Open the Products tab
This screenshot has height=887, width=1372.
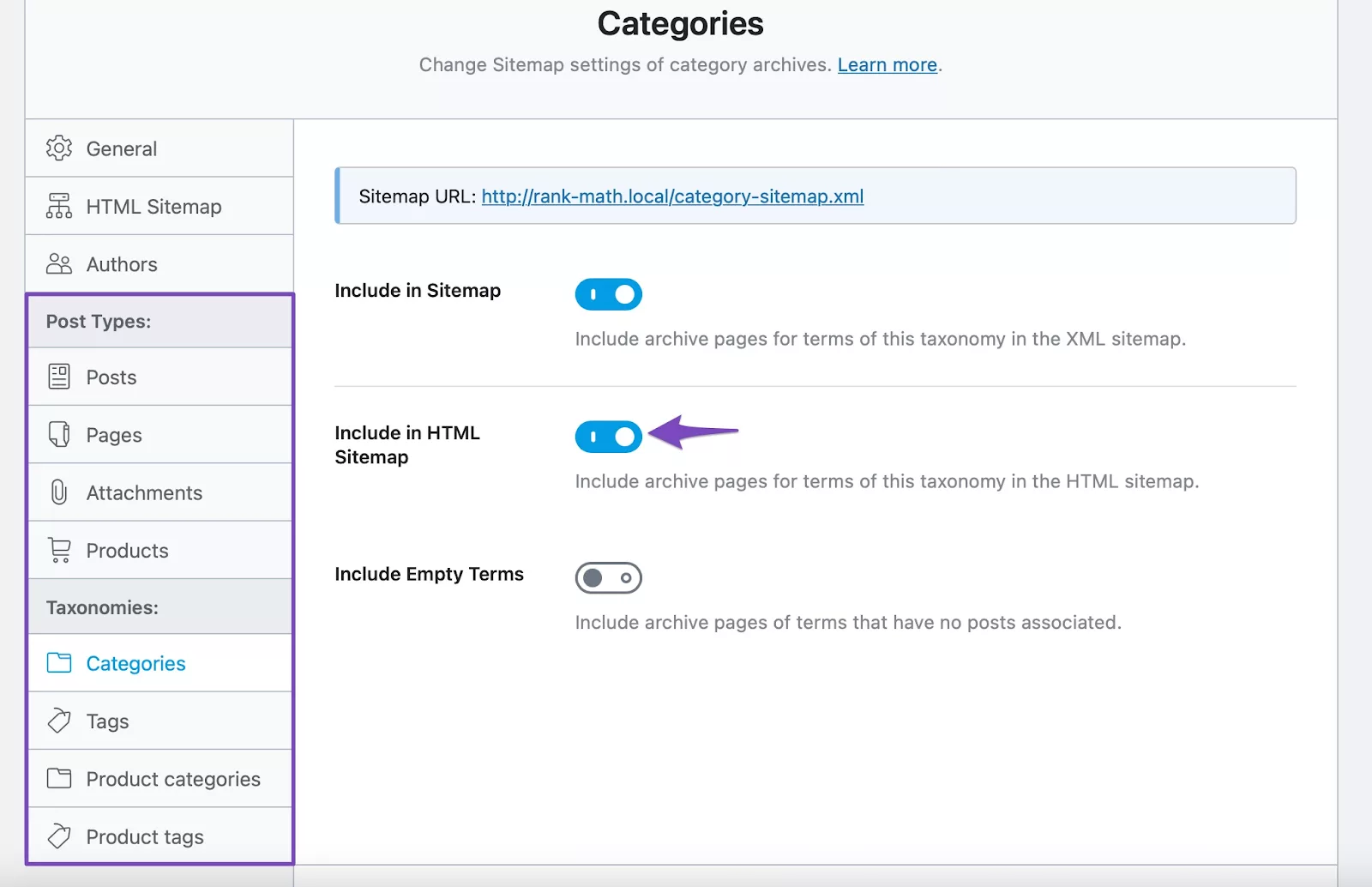(159, 550)
